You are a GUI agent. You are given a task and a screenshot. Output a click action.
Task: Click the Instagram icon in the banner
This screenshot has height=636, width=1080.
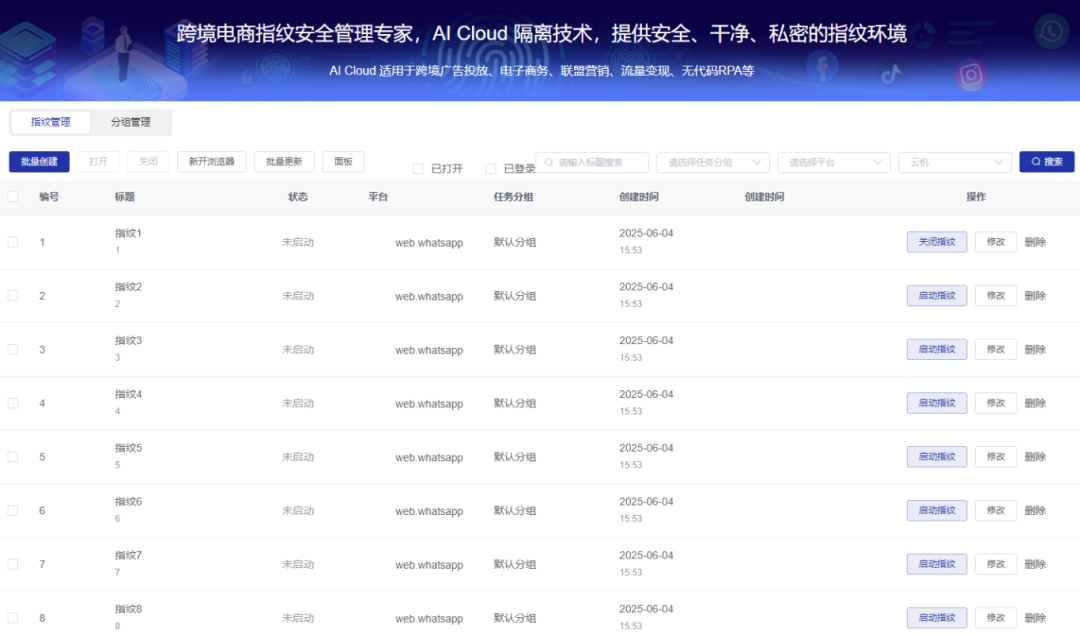[971, 74]
